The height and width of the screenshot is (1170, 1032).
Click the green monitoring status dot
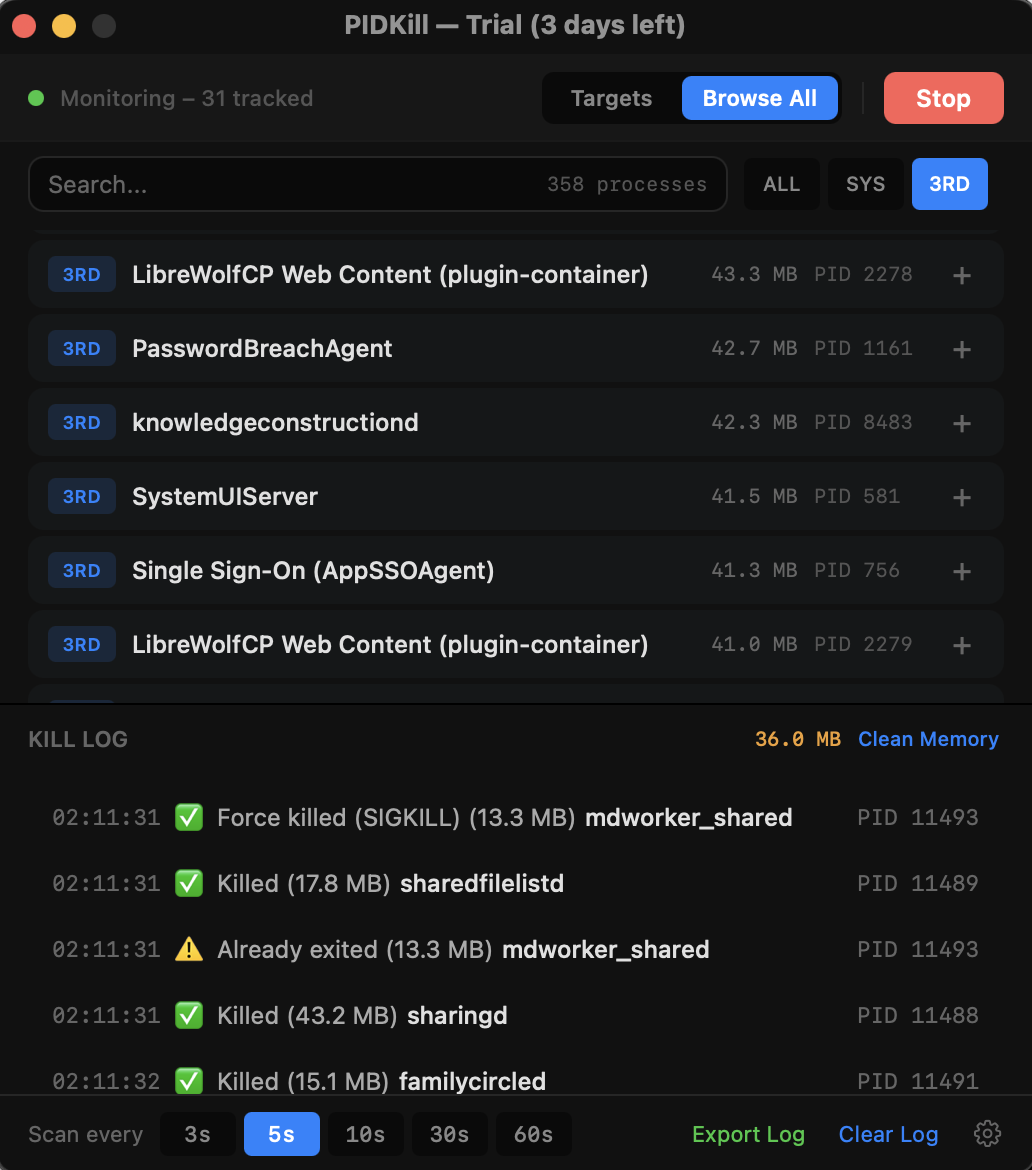click(36, 98)
